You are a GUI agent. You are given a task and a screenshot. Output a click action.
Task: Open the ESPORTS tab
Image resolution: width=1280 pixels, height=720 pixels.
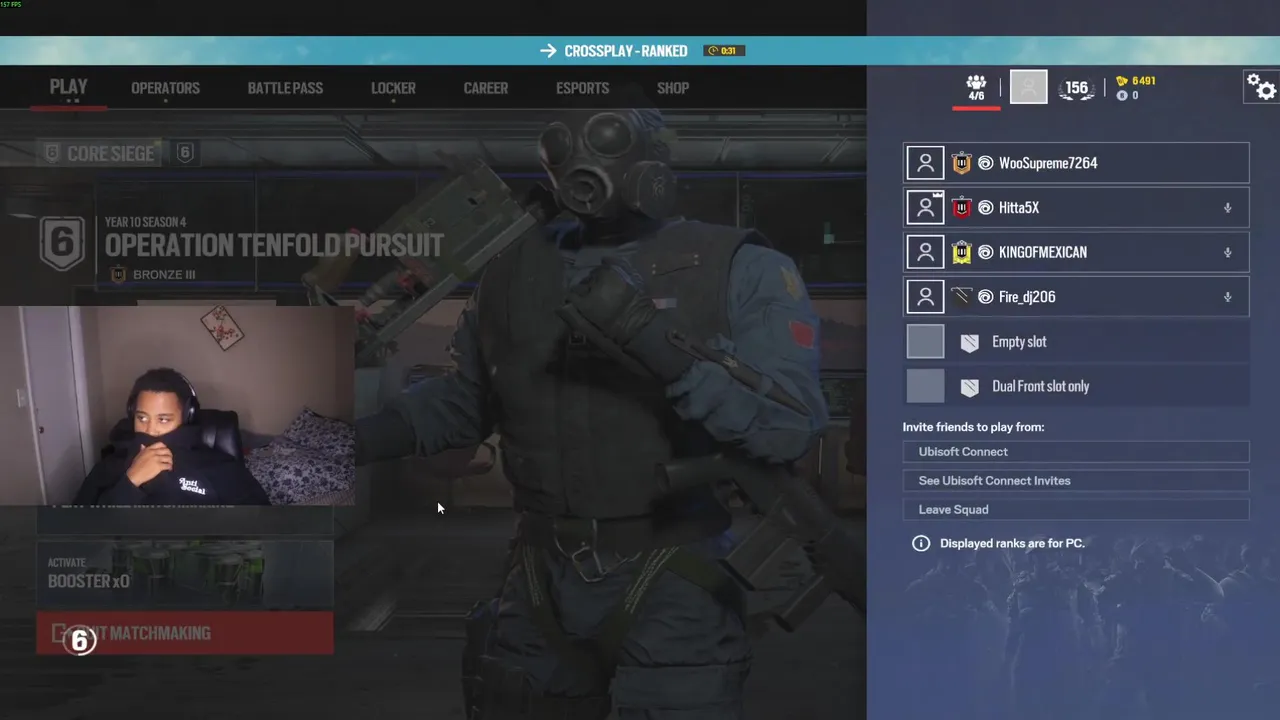(x=582, y=88)
